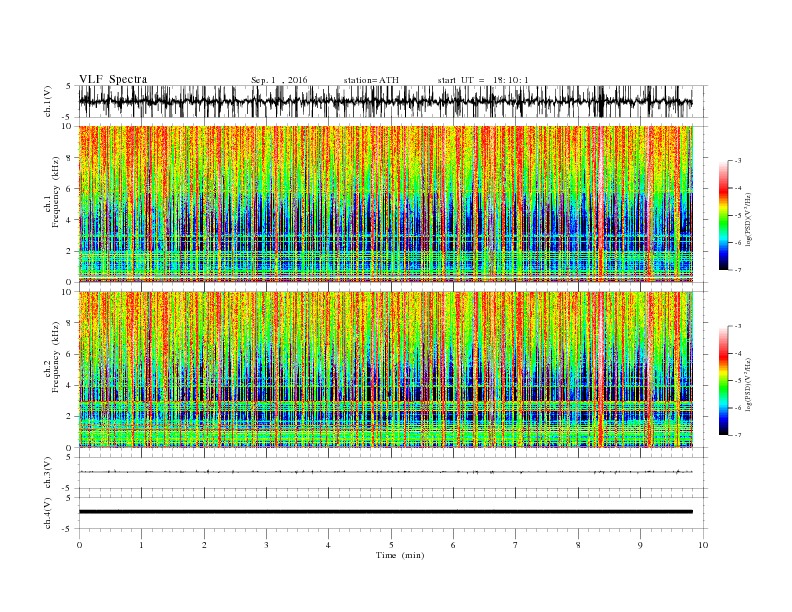Screen dimensions: 792x612
Task: Click the "-3" tick on ch.1 color bar
Action: (x=737, y=161)
